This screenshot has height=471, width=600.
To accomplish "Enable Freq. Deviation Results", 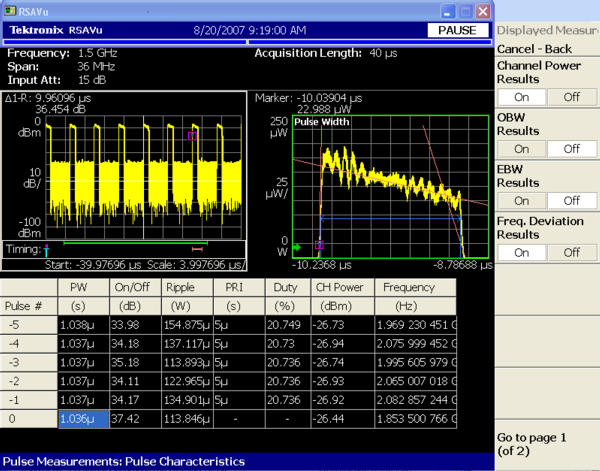I will pyautogui.click(x=521, y=252).
